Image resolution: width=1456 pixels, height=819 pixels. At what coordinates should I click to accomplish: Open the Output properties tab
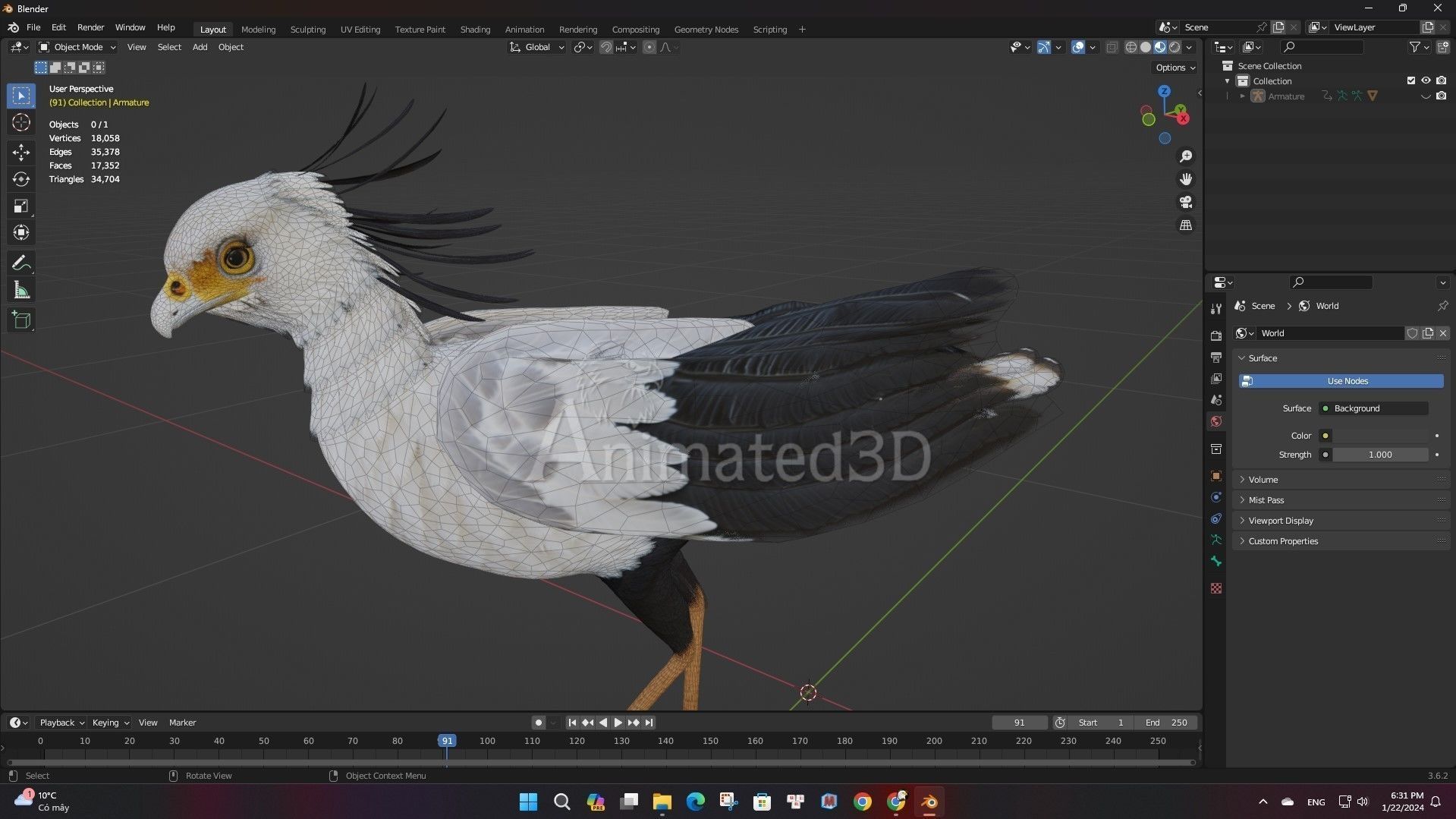[1216, 357]
